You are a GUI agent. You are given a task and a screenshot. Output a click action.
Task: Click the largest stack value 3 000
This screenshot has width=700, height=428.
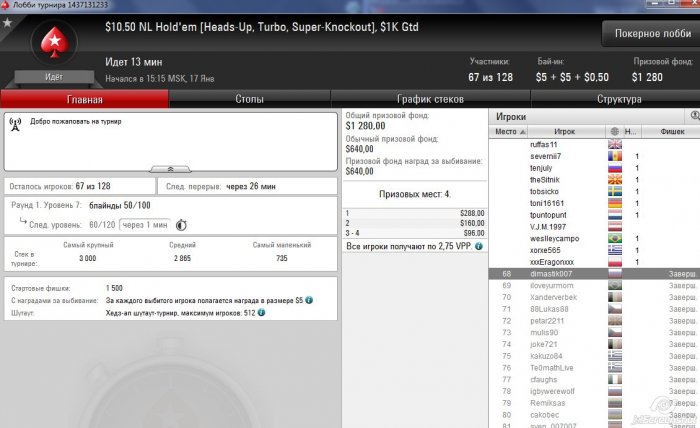pos(88,258)
